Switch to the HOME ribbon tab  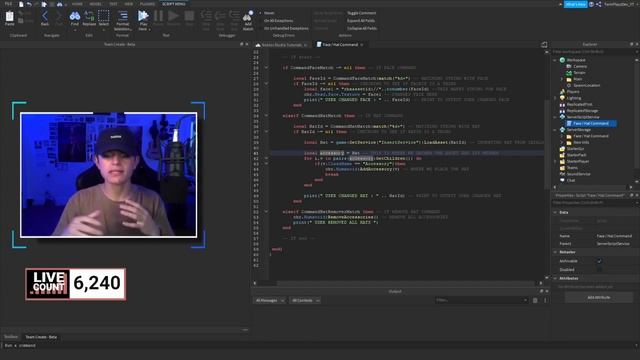pyautogui.click(x=77, y=4)
